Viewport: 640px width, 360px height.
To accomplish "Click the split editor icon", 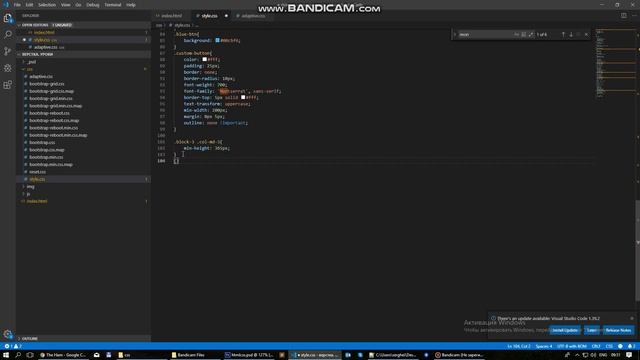I will click(x=624, y=16).
